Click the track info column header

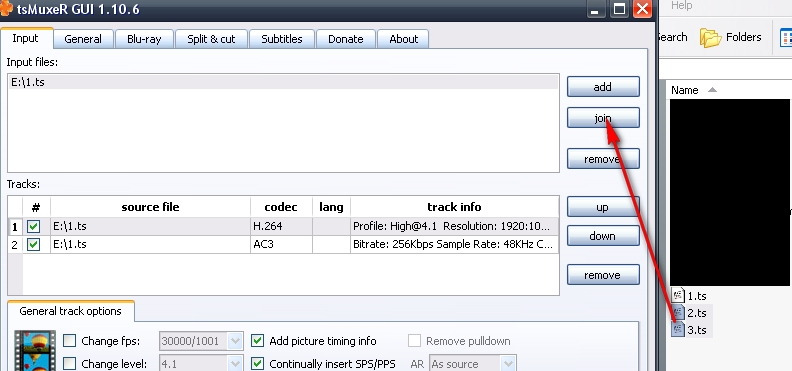coord(455,207)
